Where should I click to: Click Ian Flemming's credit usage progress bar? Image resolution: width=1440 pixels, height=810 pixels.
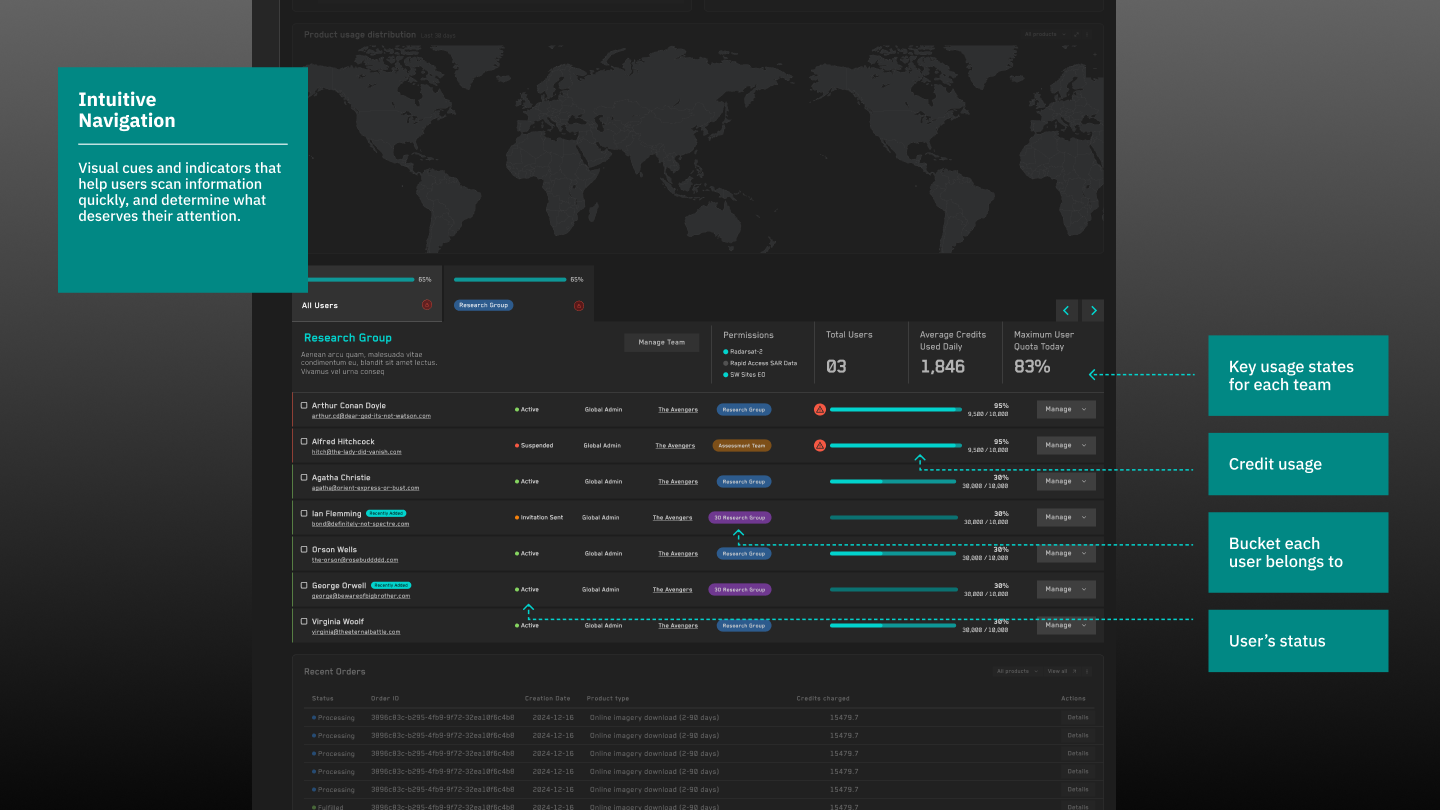tap(893, 518)
